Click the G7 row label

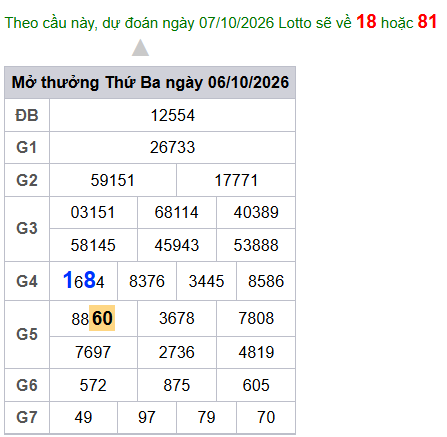click(x=27, y=417)
